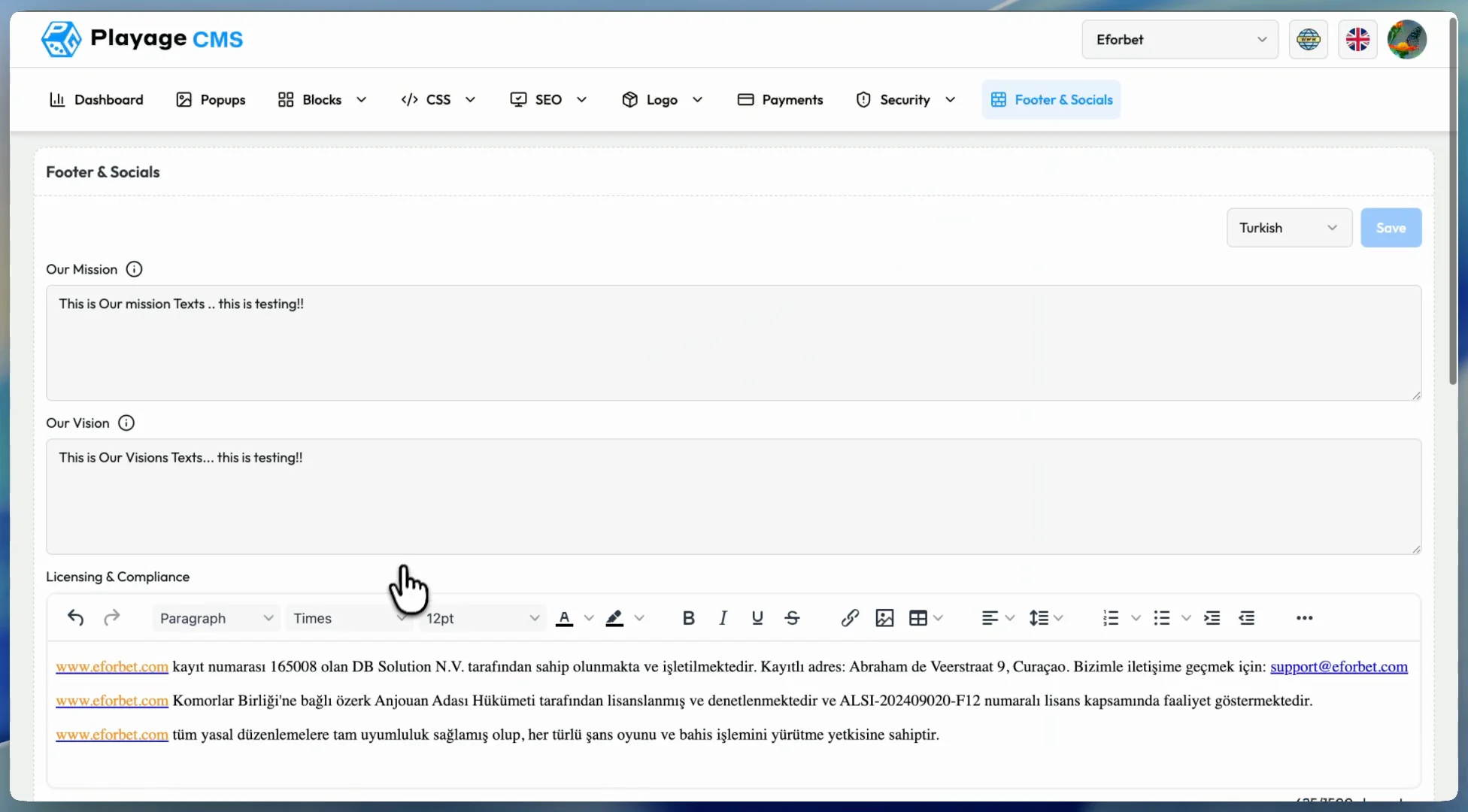Apply a numbered list

pos(1111,618)
